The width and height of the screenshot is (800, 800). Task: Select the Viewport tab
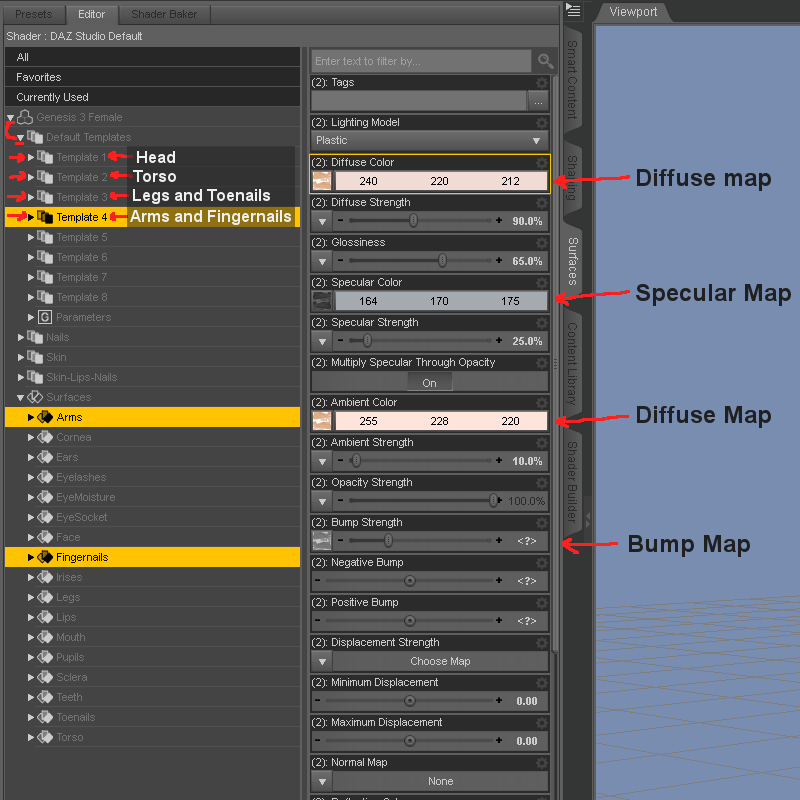tap(633, 12)
